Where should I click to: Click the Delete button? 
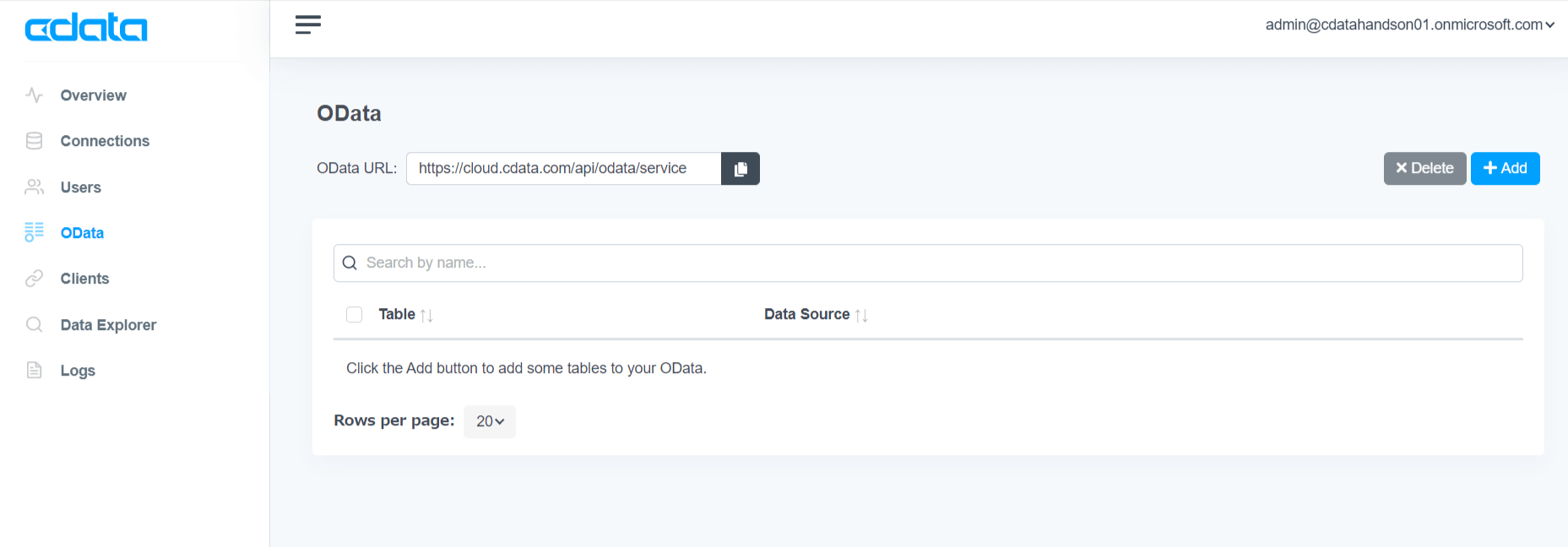pyautogui.click(x=1424, y=168)
